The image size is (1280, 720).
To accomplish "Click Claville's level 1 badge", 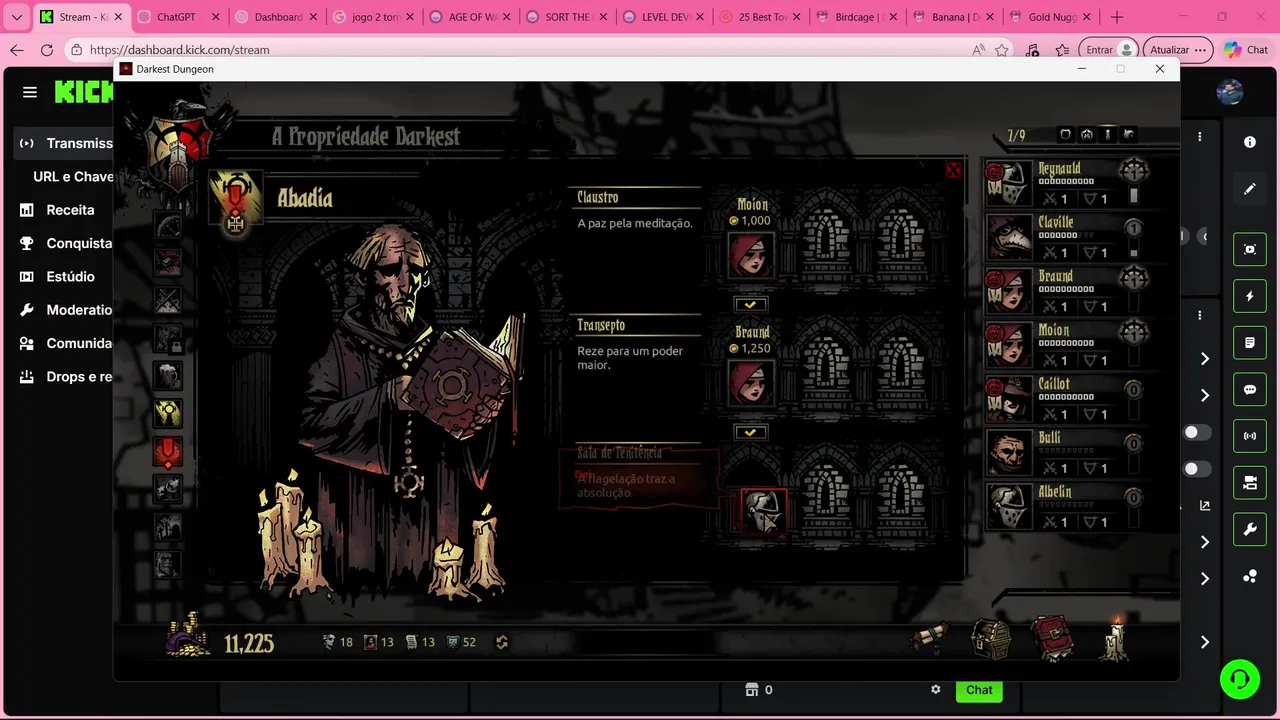I will [x=1133, y=228].
